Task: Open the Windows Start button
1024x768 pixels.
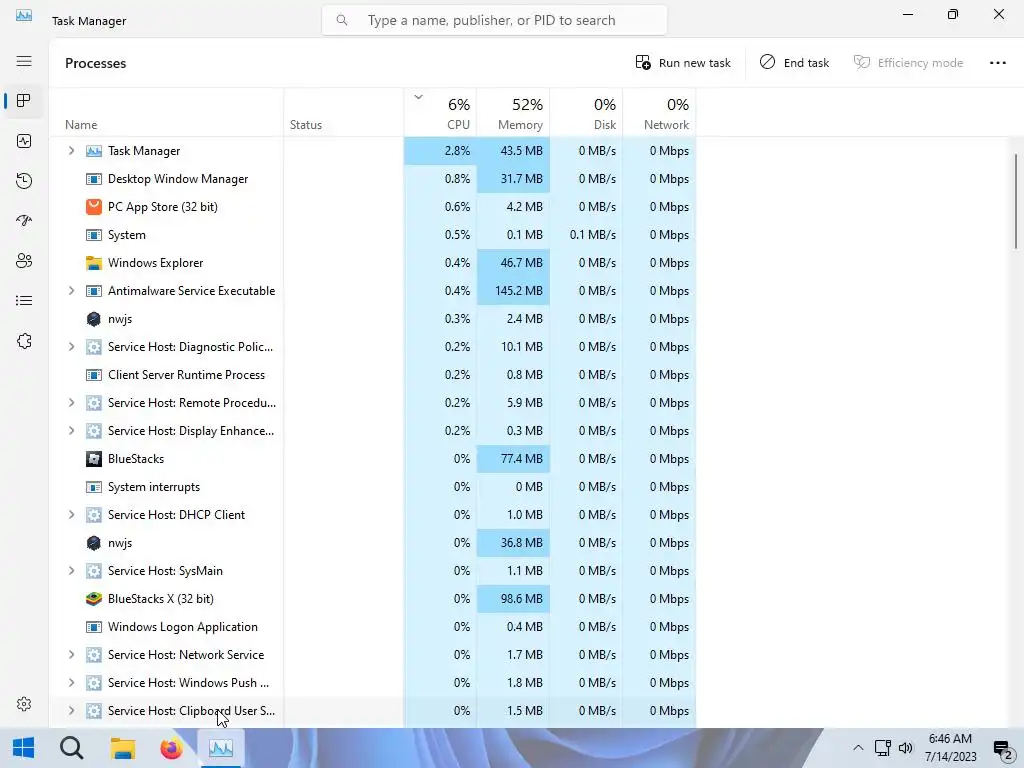Action: [24, 748]
